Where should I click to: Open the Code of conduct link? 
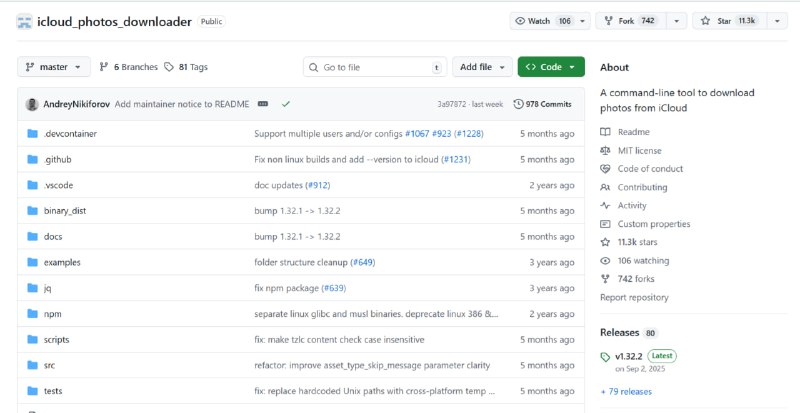click(x=651, y=168)
